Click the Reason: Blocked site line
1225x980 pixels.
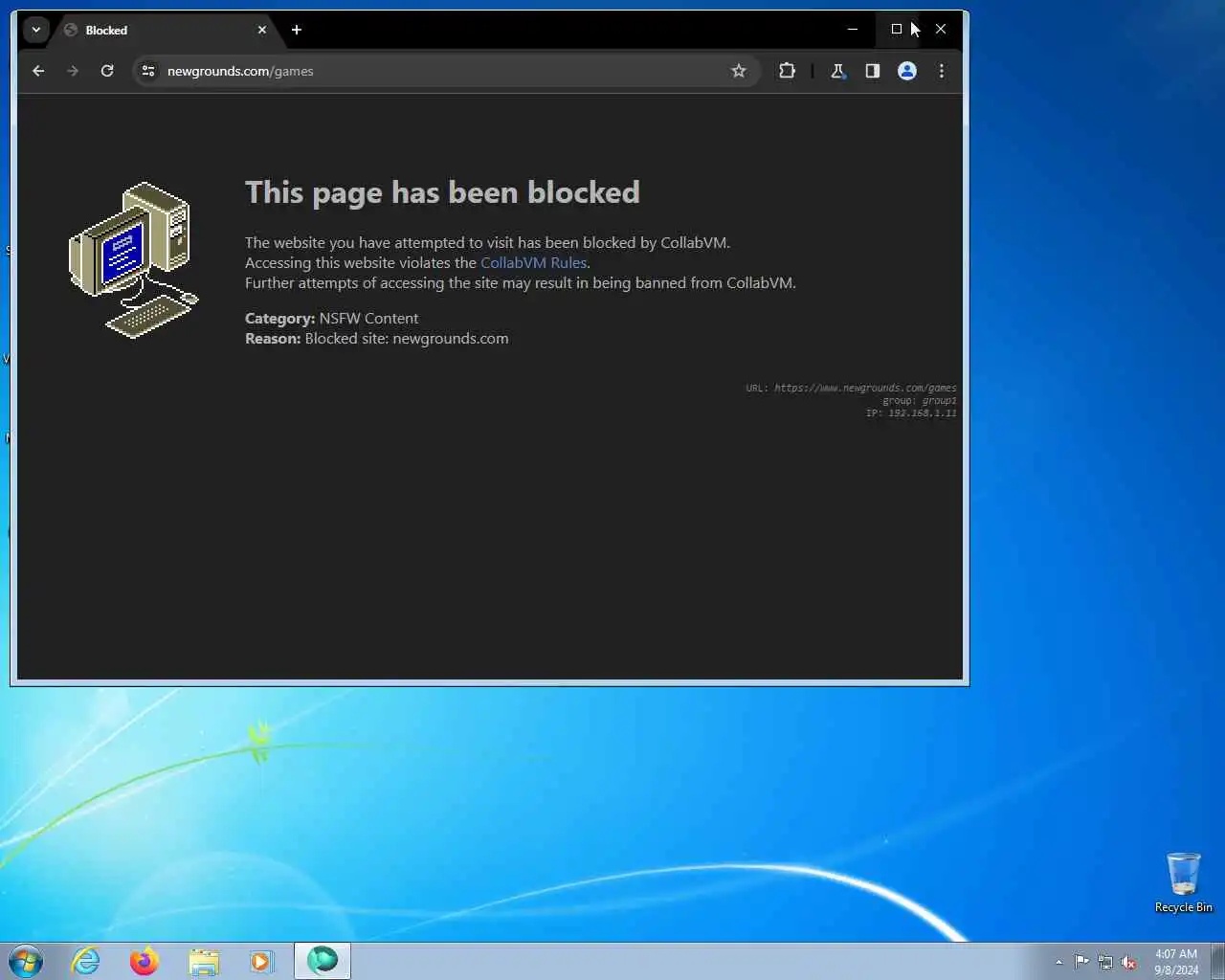[376, 338]
